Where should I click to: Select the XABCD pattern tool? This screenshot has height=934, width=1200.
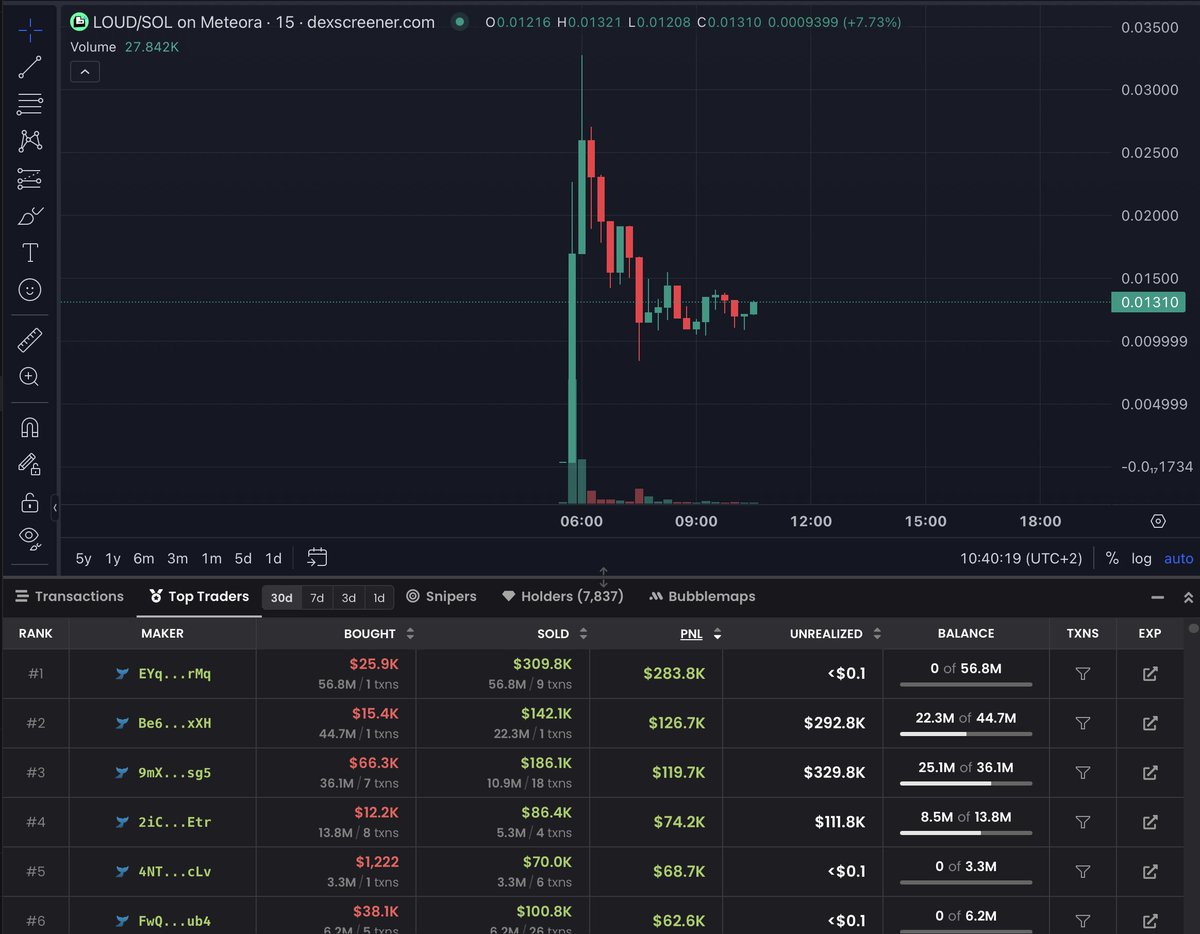[30, 141]
